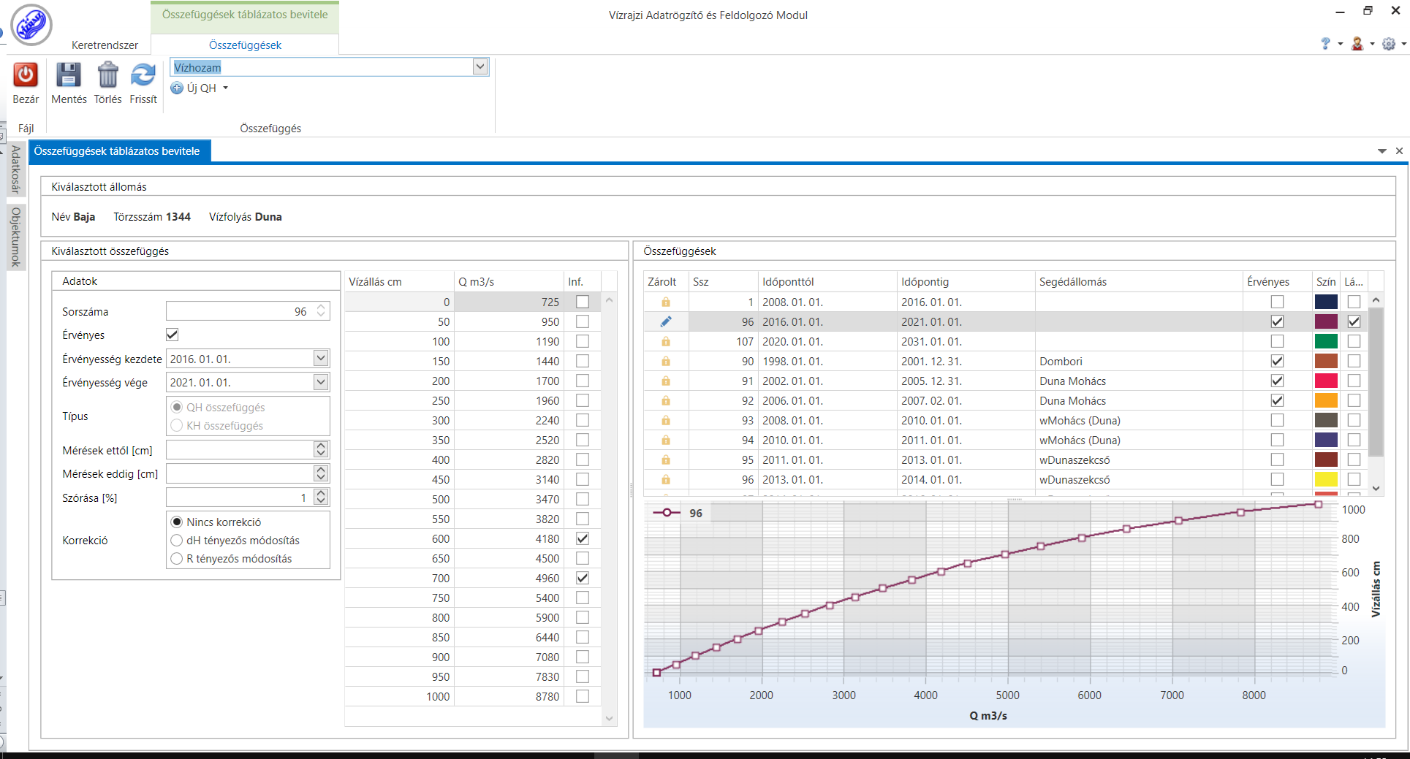Screen dimensions: 1410x759
Task: Toggle visibility checkbox for row 96 curve
Action: pyautogui.click(x=1353, y=322)
